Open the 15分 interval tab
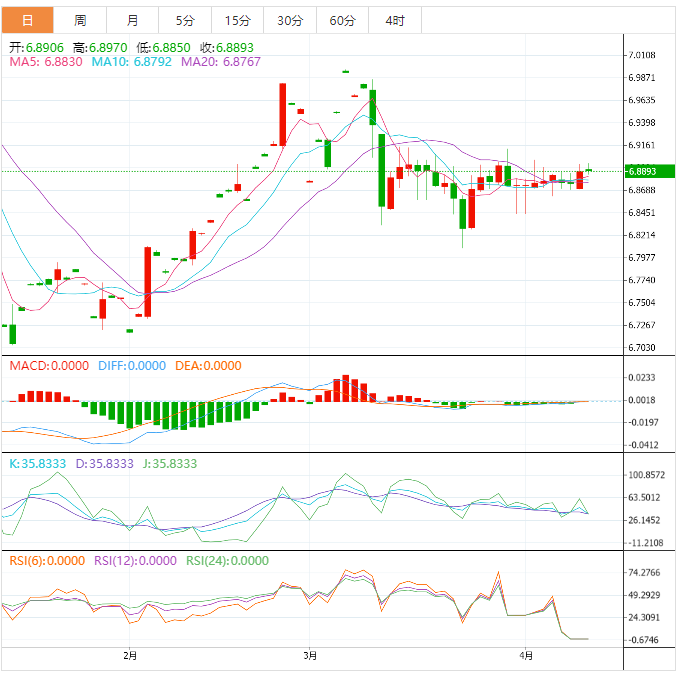 (237, 20)
